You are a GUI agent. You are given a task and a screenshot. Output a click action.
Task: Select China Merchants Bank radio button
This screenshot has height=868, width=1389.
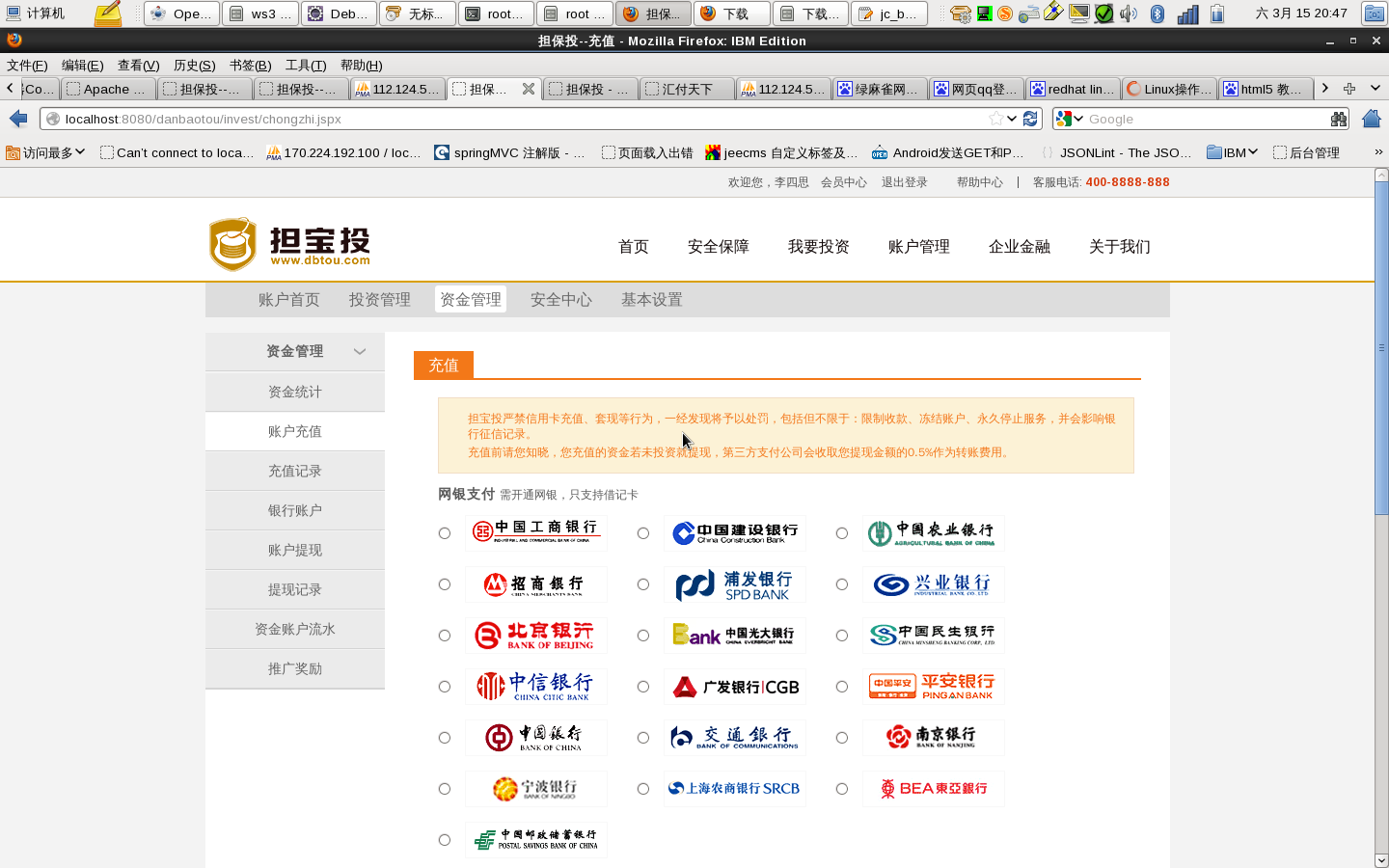click(445, 584)
